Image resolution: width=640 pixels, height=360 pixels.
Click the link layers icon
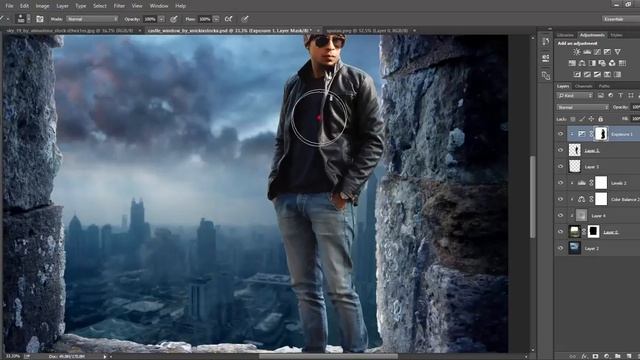(x=573, y=356)
